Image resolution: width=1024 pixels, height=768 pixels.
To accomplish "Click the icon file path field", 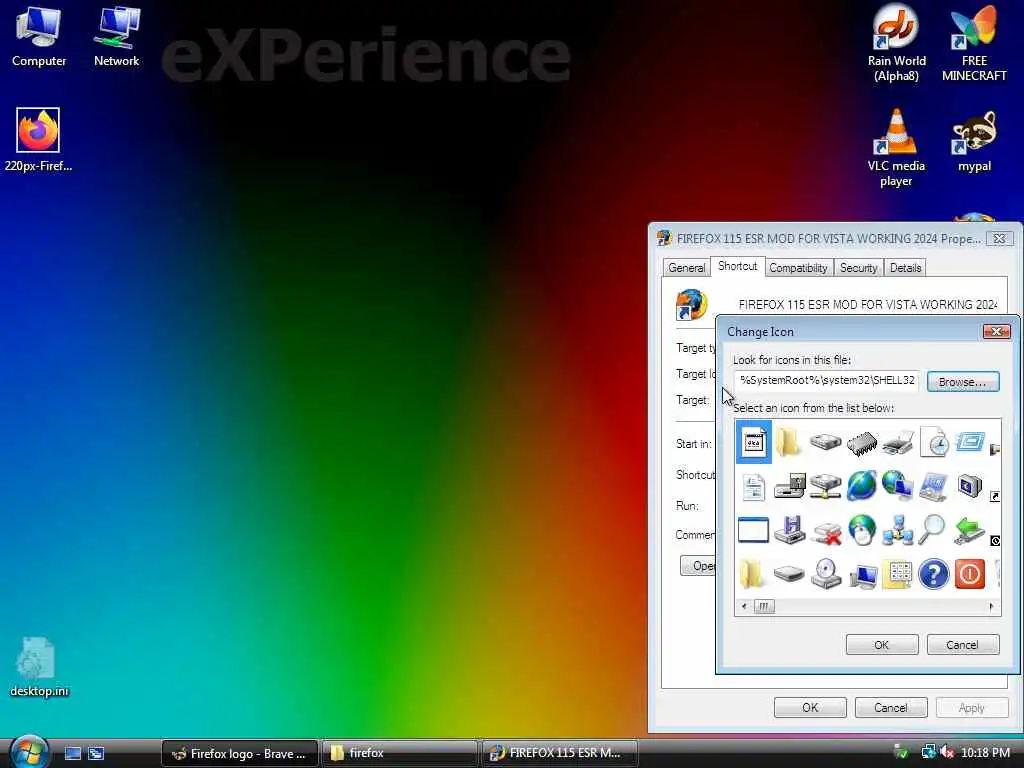I will 827,380.
